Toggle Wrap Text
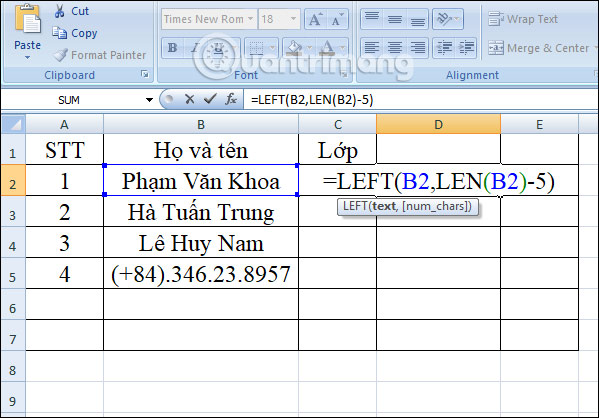 [523, 19]
